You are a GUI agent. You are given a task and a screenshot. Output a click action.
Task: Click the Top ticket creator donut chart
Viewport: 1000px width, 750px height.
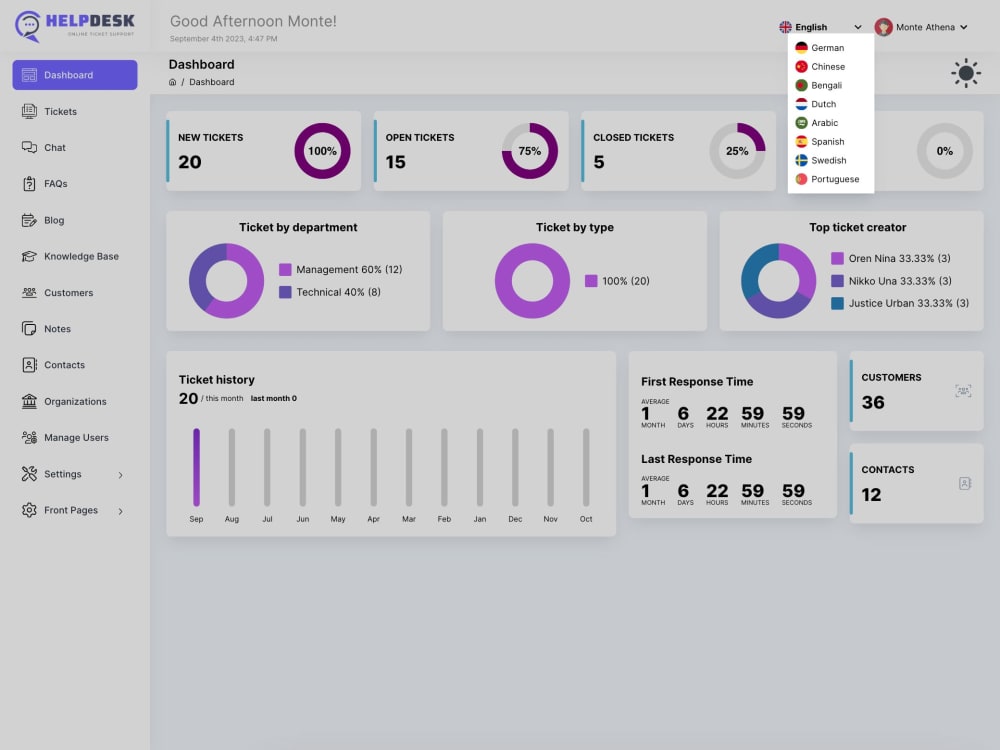778,281
